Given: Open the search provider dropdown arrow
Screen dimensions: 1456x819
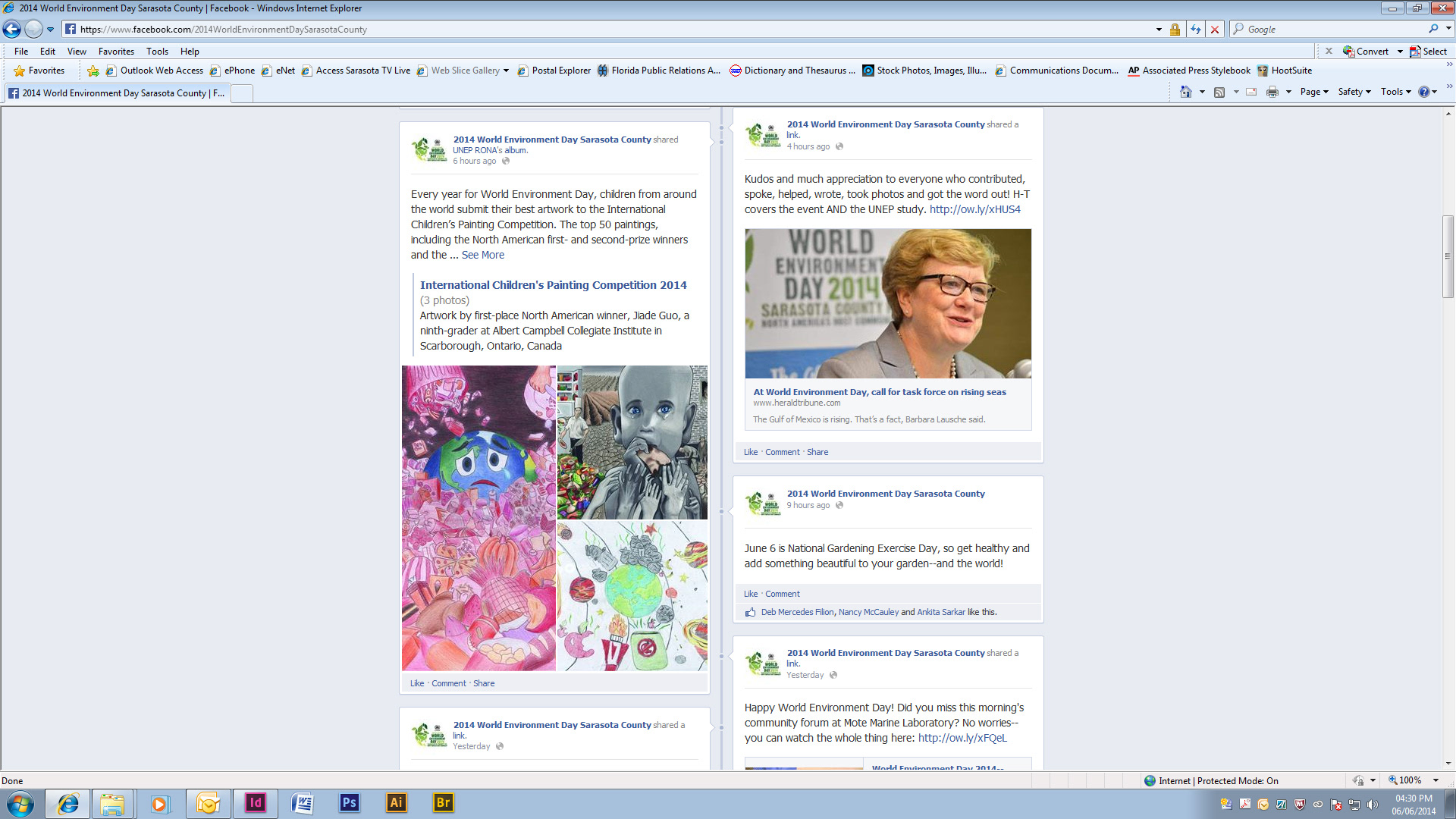Looking at the screenshot, I should (1448, 29).
